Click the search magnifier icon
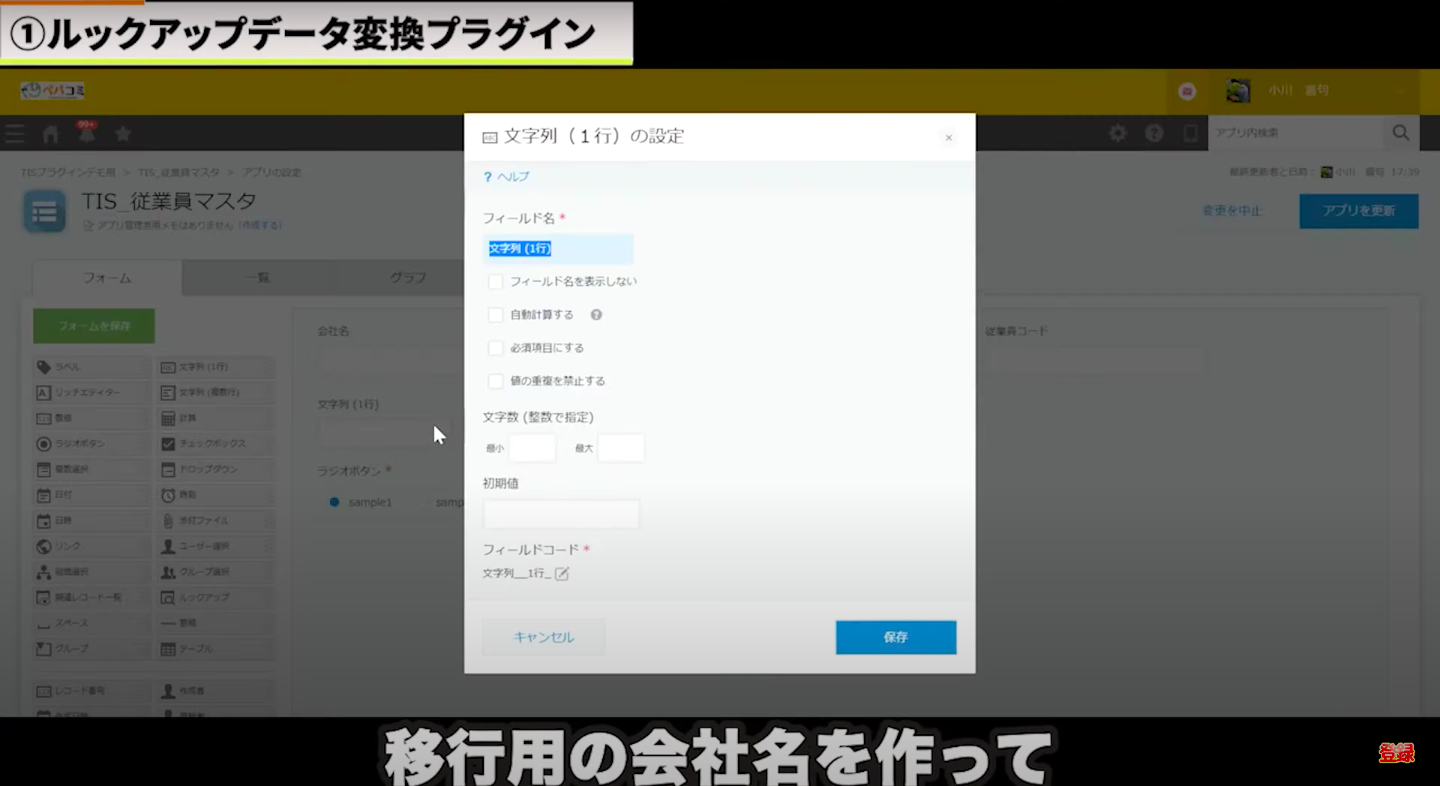Viewport: 1440px width, 786px height. point(1400,133)
